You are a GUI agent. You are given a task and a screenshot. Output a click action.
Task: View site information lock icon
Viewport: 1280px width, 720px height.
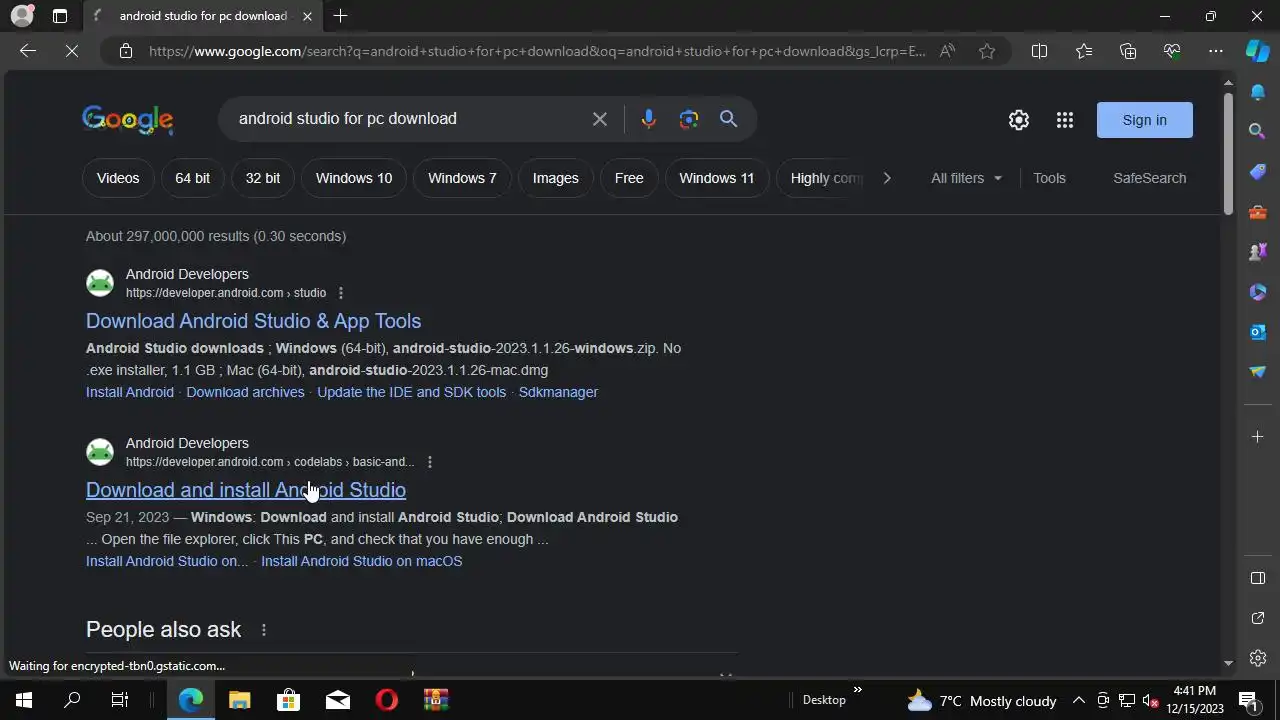(125, 51)
